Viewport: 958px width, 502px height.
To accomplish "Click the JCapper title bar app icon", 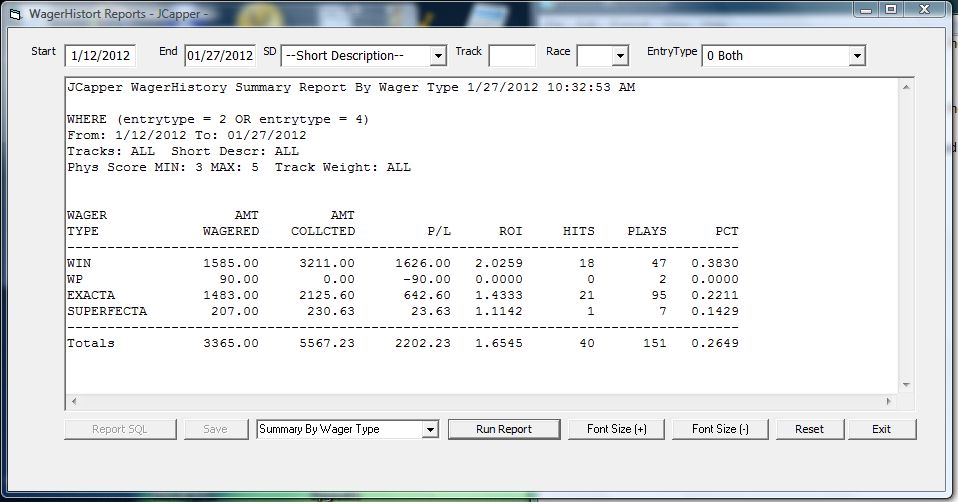I will (15, 14).
